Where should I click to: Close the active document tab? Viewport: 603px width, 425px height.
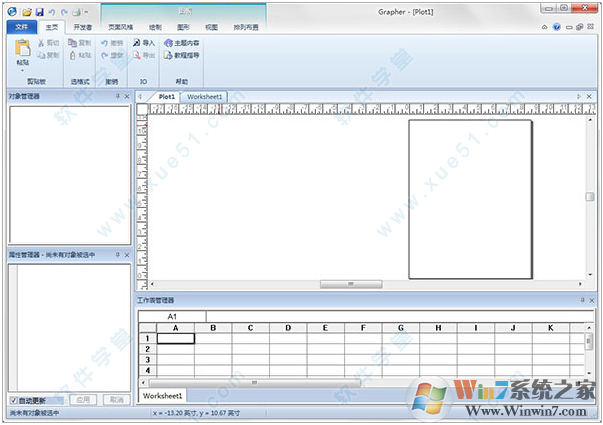[x=589, y=97]
